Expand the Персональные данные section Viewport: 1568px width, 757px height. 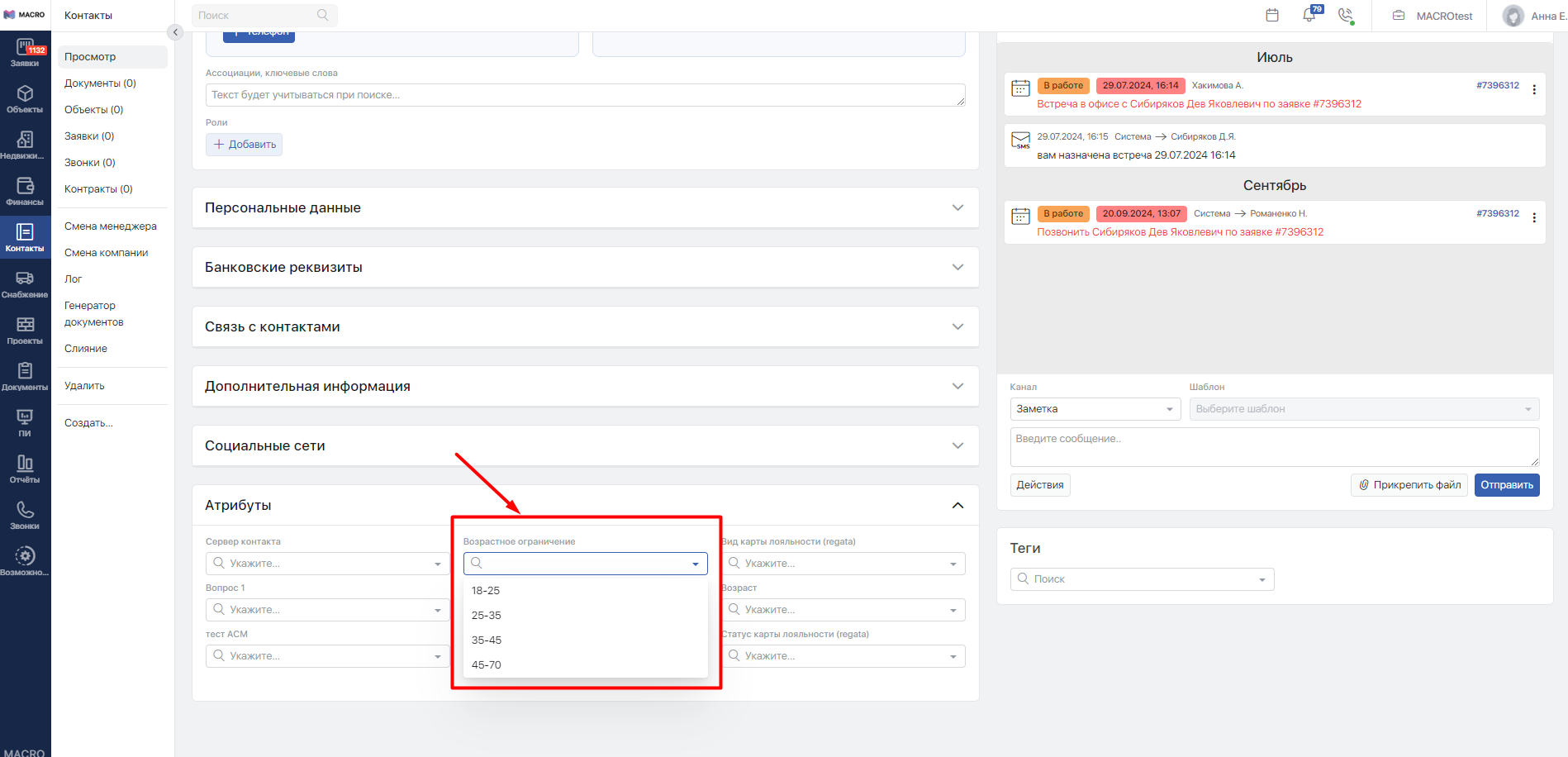click(x=585, y=208)
